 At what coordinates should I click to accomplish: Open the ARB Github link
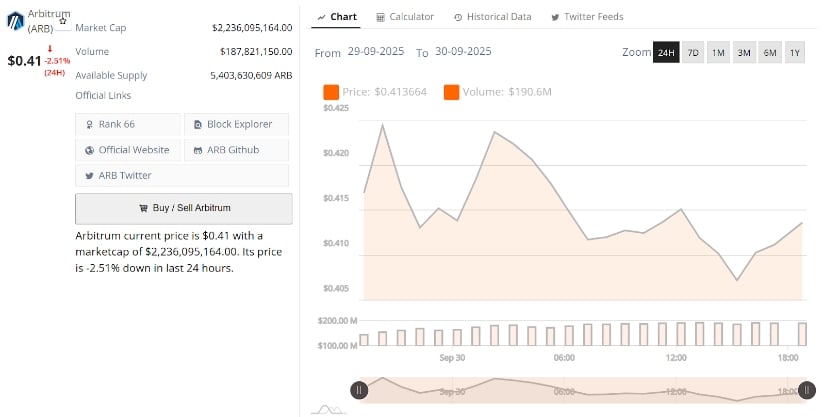[x=237, y=150]
